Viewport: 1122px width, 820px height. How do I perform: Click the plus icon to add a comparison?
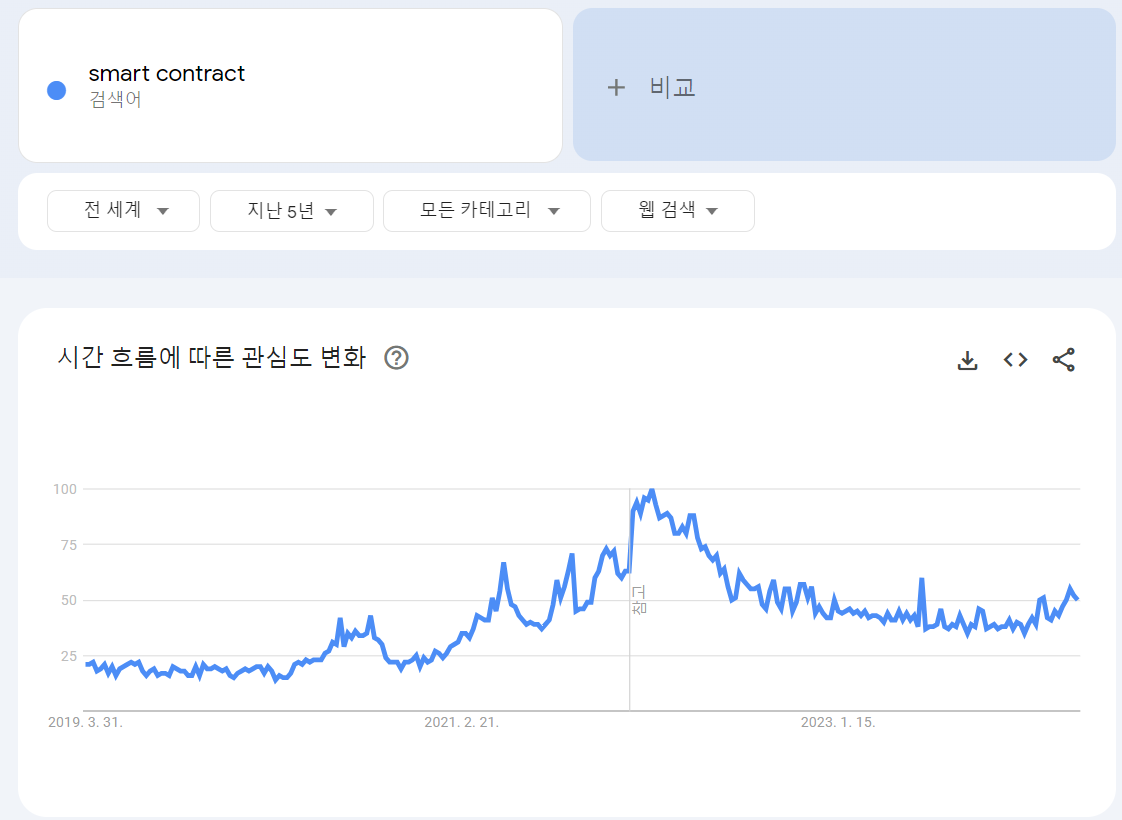pyautogui.click(x=617, y=87)
